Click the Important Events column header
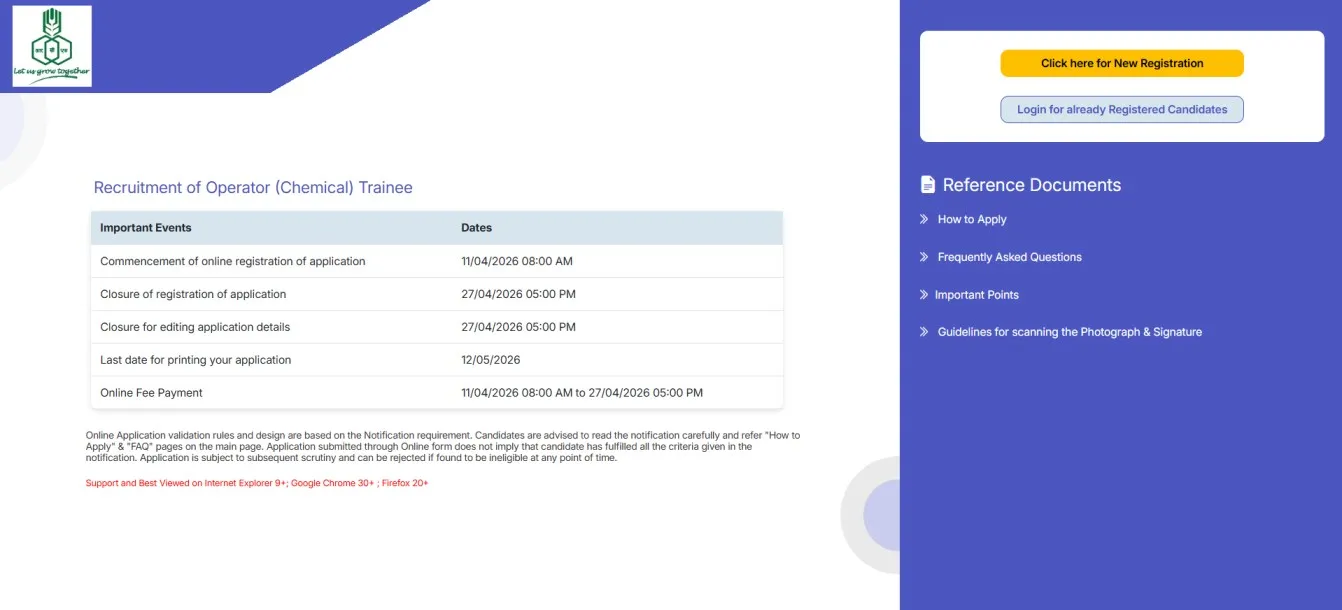 [x=146, y=228]
